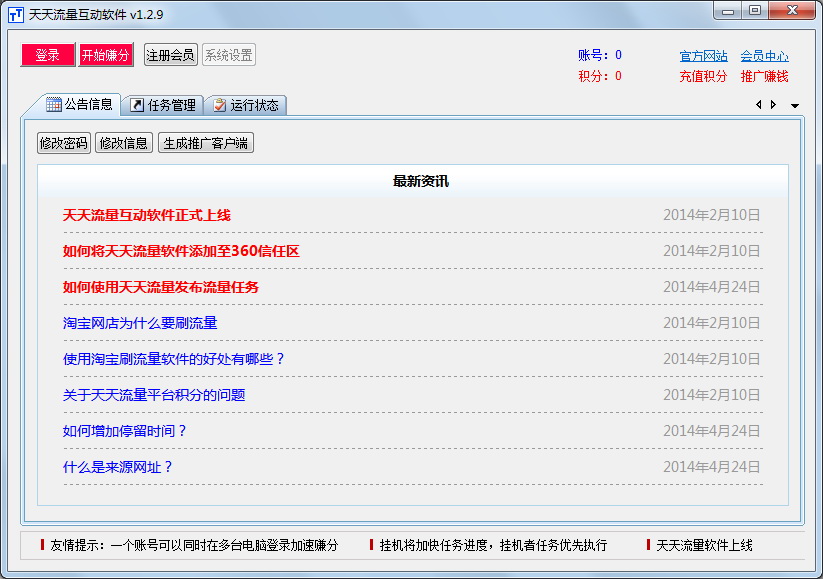The width and height of the screenshot is (823, 579).
Task: Open the 会员中心 link
Action: point(764,56)
